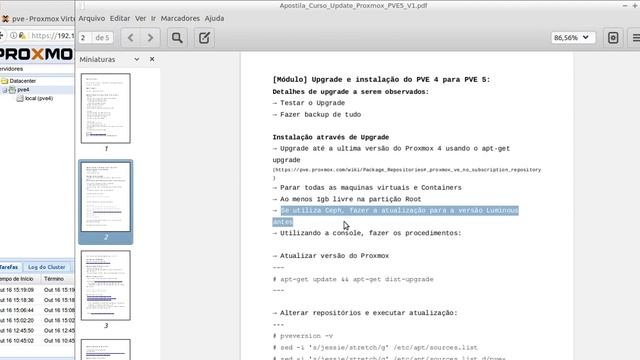Open the Editar menu
Screen dimensions: 640x360
(x=120, y=18)
